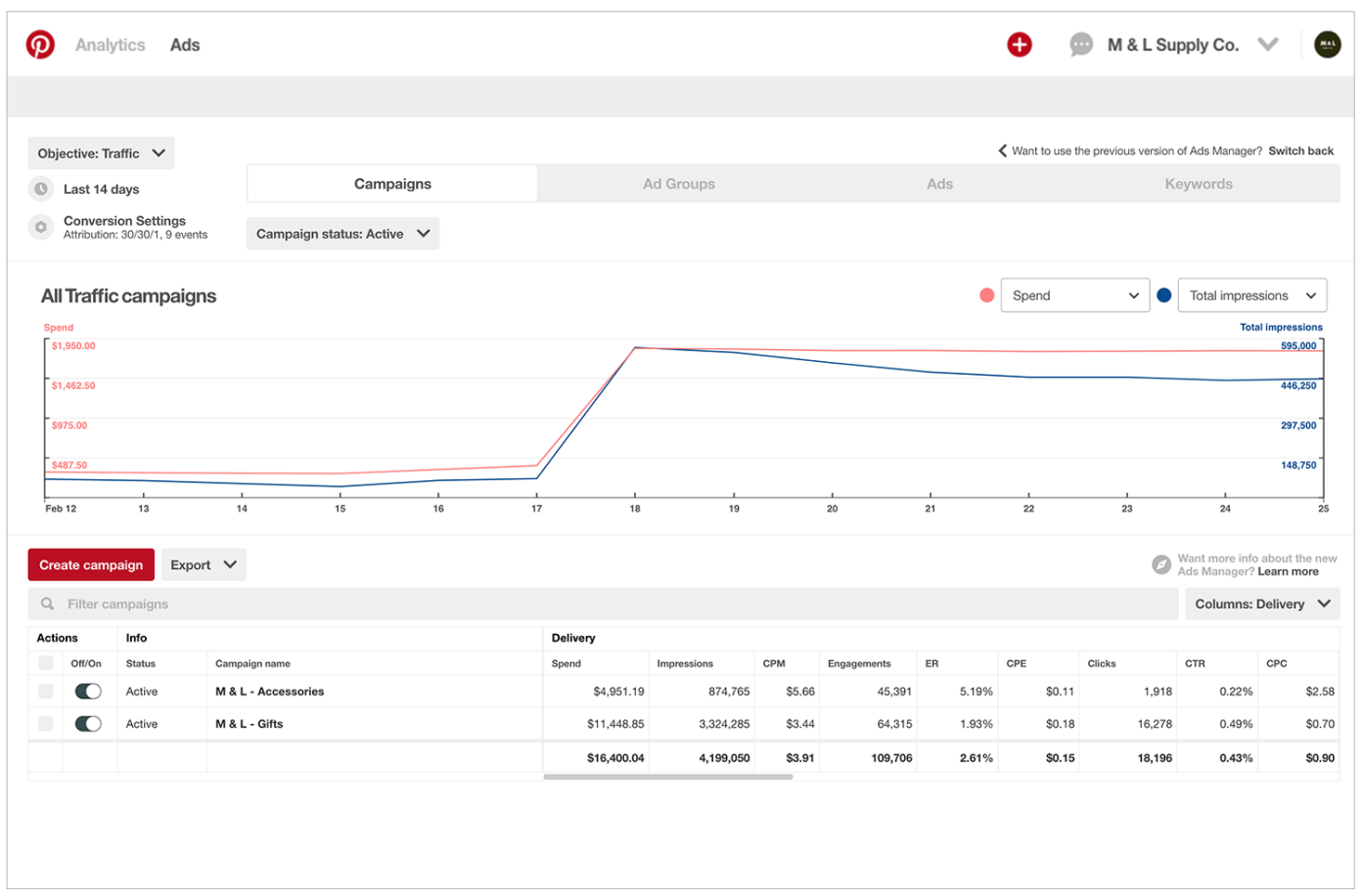This screenshot has width=1362, height=896.
Task: Click the M & L Supply Co. avatar
Action: (1327, 44)
